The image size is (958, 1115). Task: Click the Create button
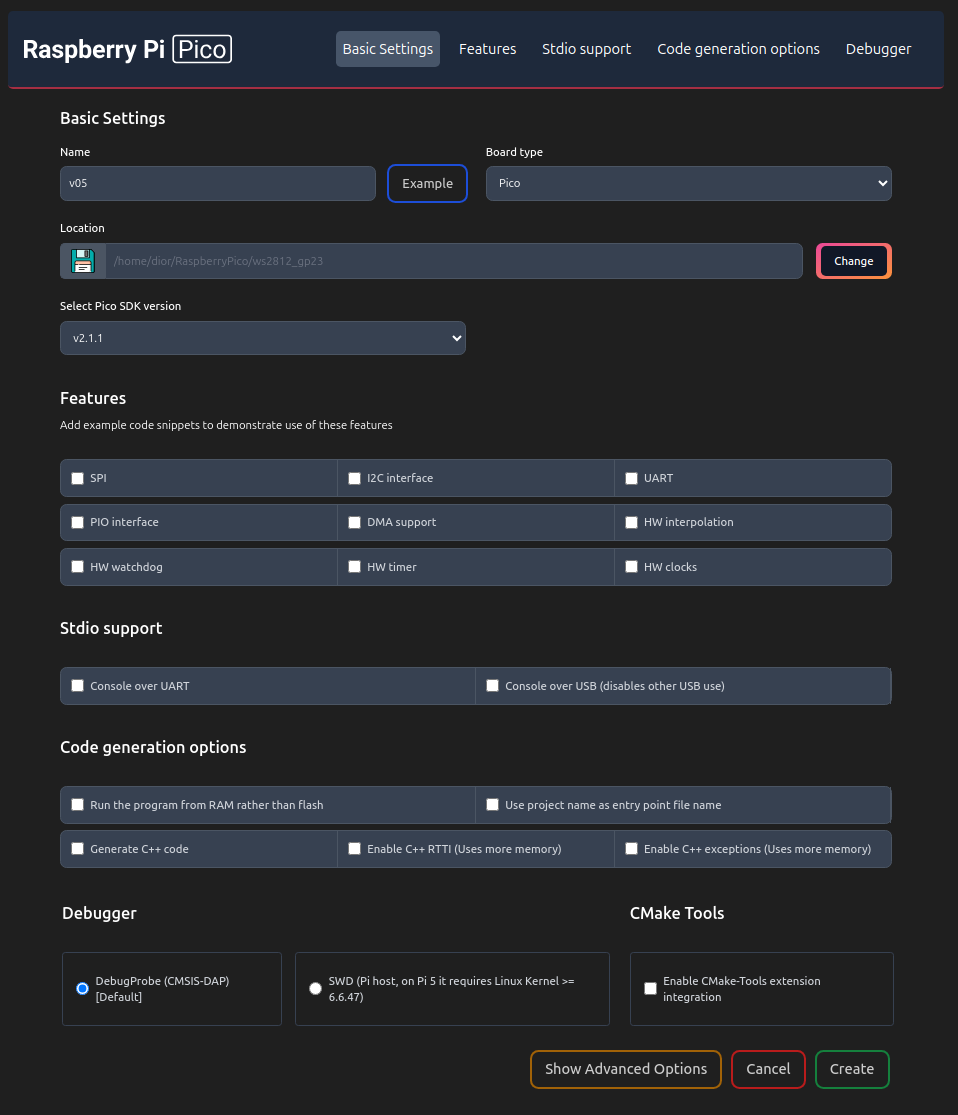coord(852,1069)
